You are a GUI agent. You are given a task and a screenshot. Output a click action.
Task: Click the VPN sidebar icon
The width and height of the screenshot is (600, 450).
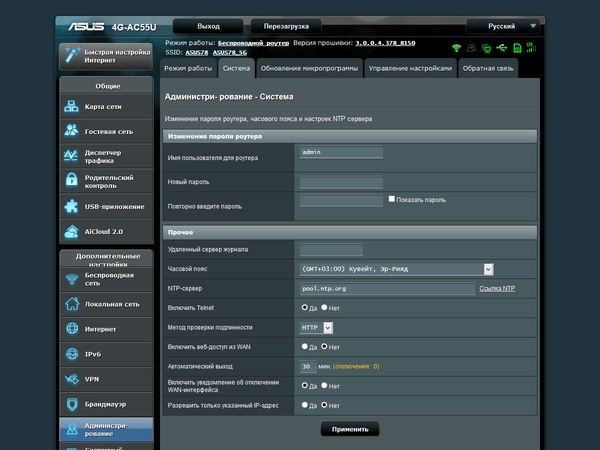click(x=72, y=379)
